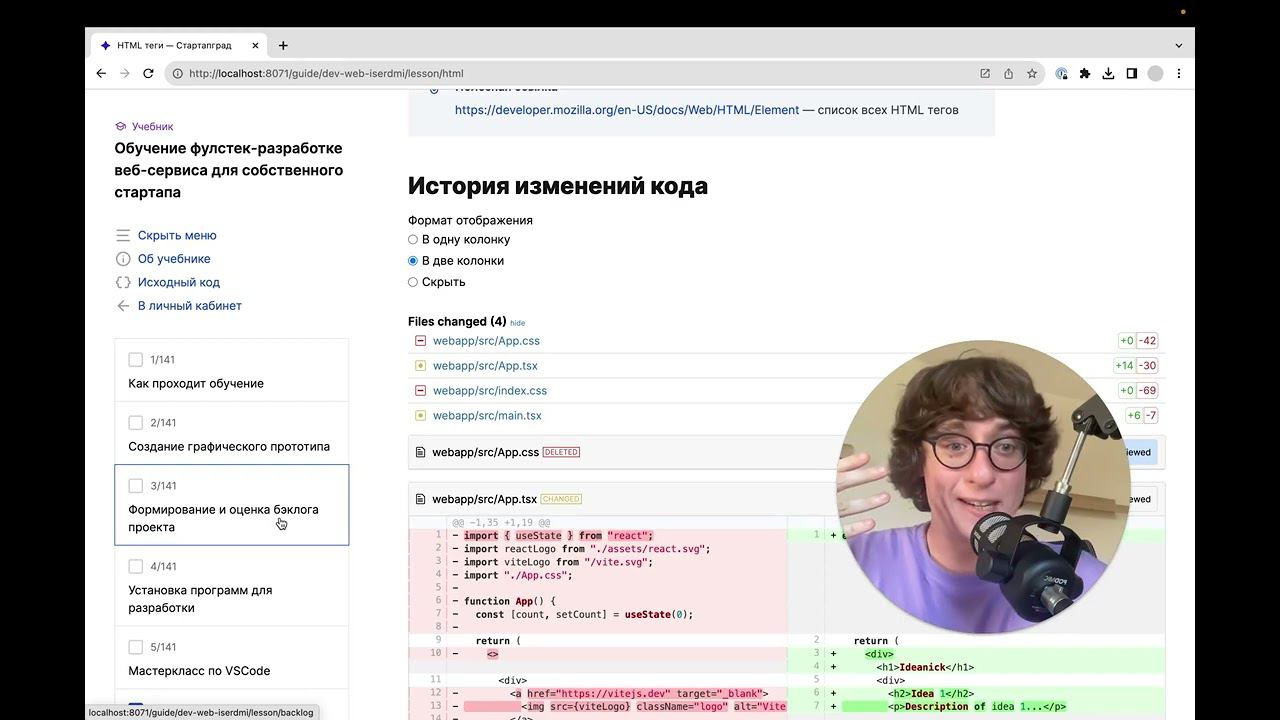Click the deleted icon beside webapp/src/index.css
The image size is (1280, 720).
(420, 391)
